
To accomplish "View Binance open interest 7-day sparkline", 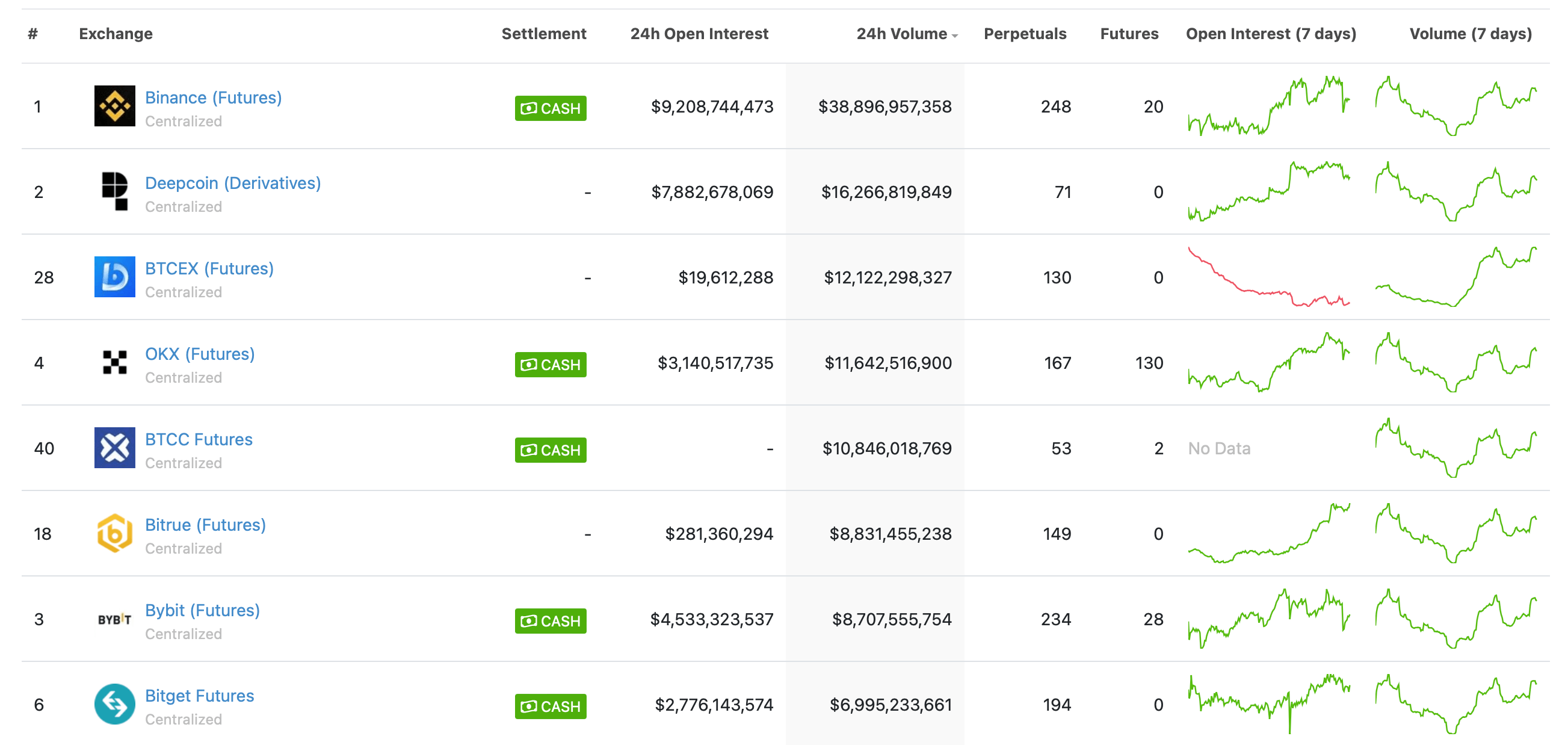I will coord(1269,106).
